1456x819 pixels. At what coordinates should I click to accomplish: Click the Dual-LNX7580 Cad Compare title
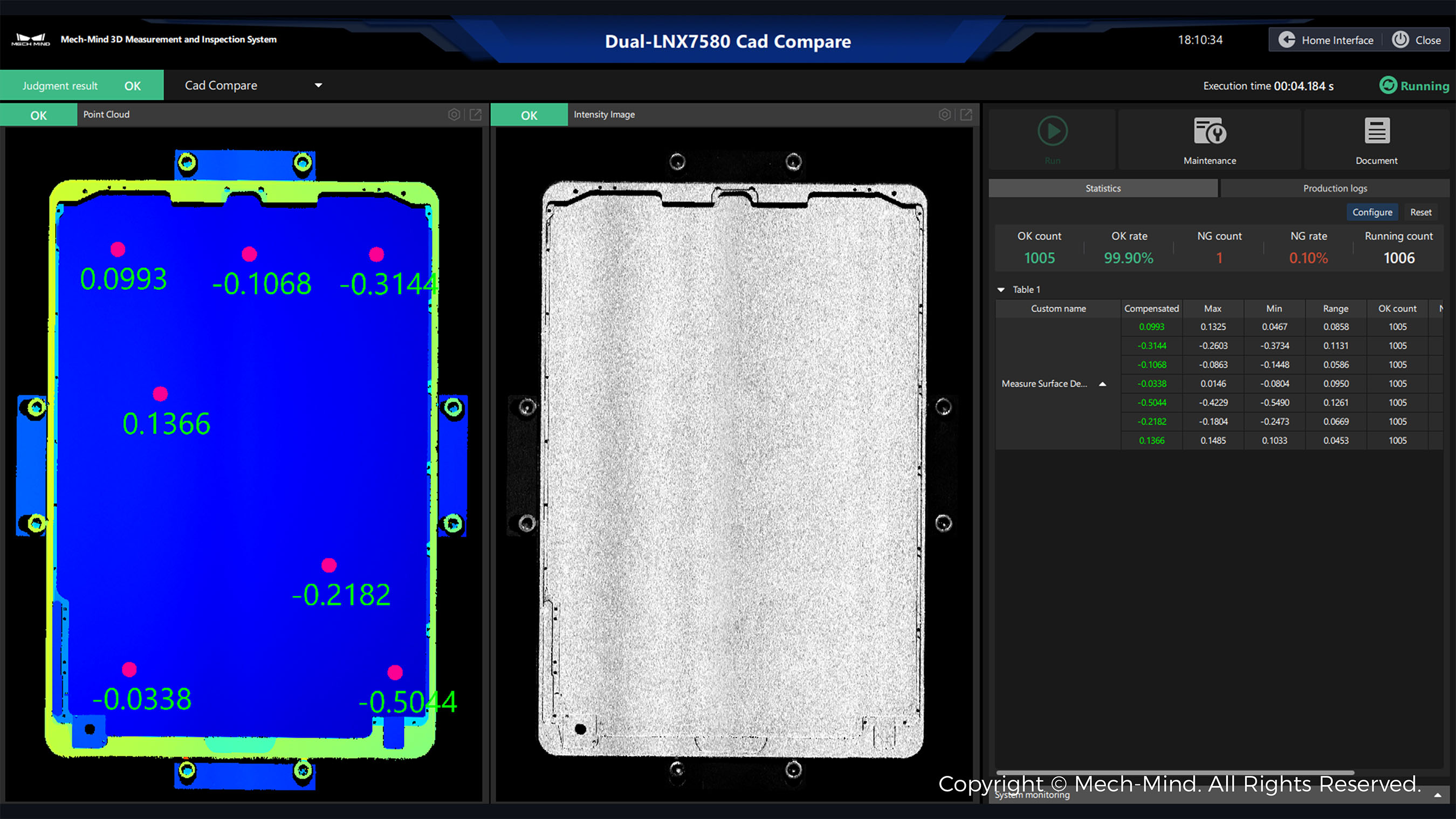[x=728, y=42]
